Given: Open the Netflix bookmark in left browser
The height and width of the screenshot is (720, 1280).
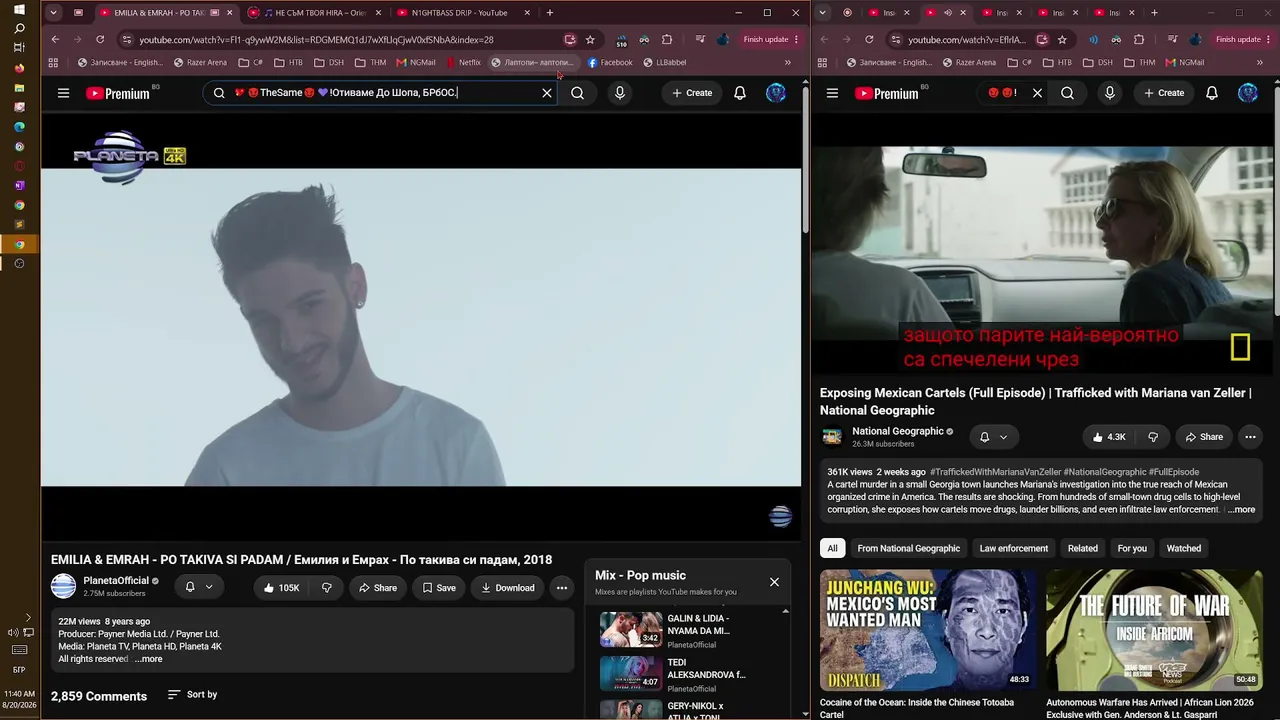Looking at the screenshot, I should click(463, 62).
